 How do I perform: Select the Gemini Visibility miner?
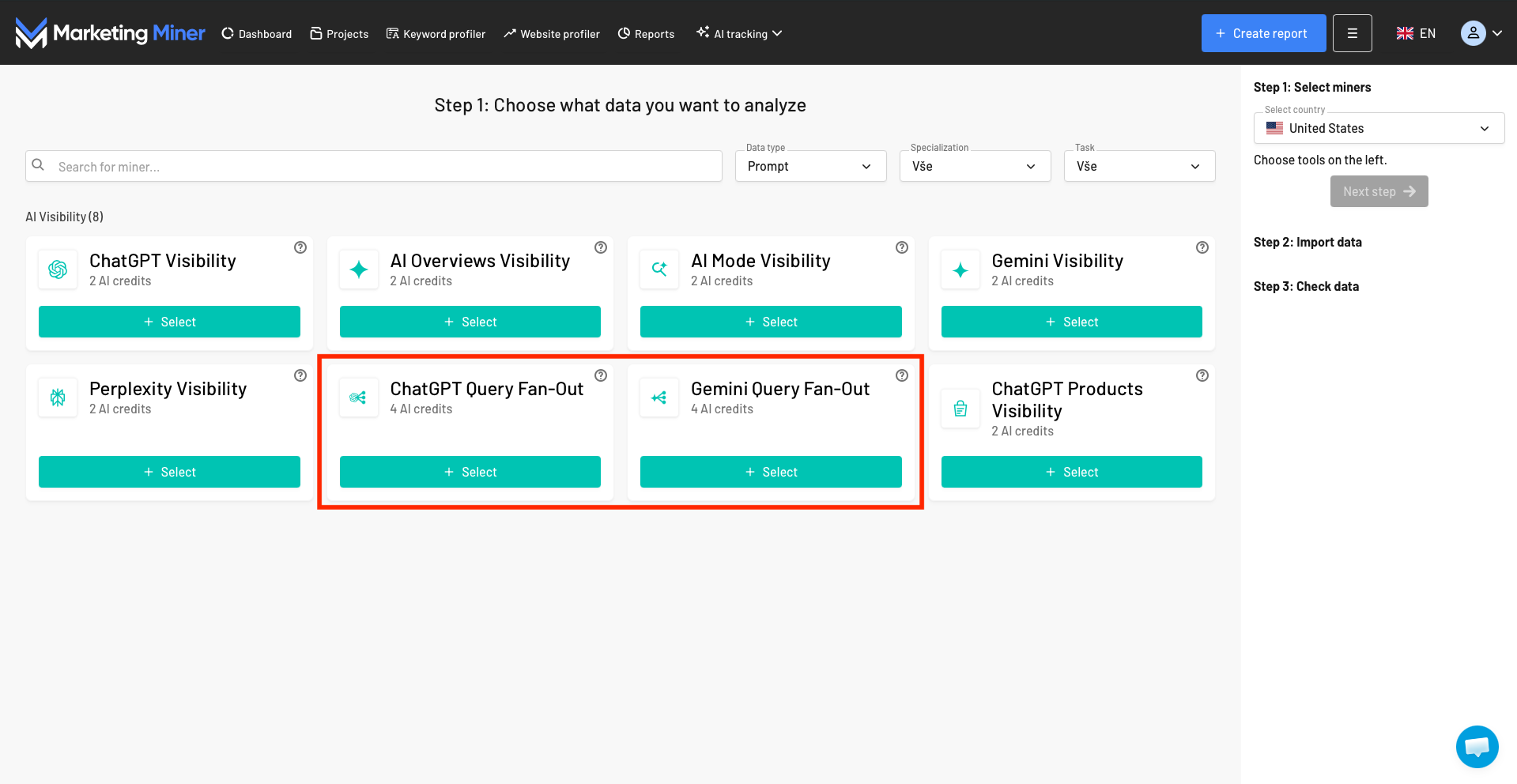pos(1071,322)
